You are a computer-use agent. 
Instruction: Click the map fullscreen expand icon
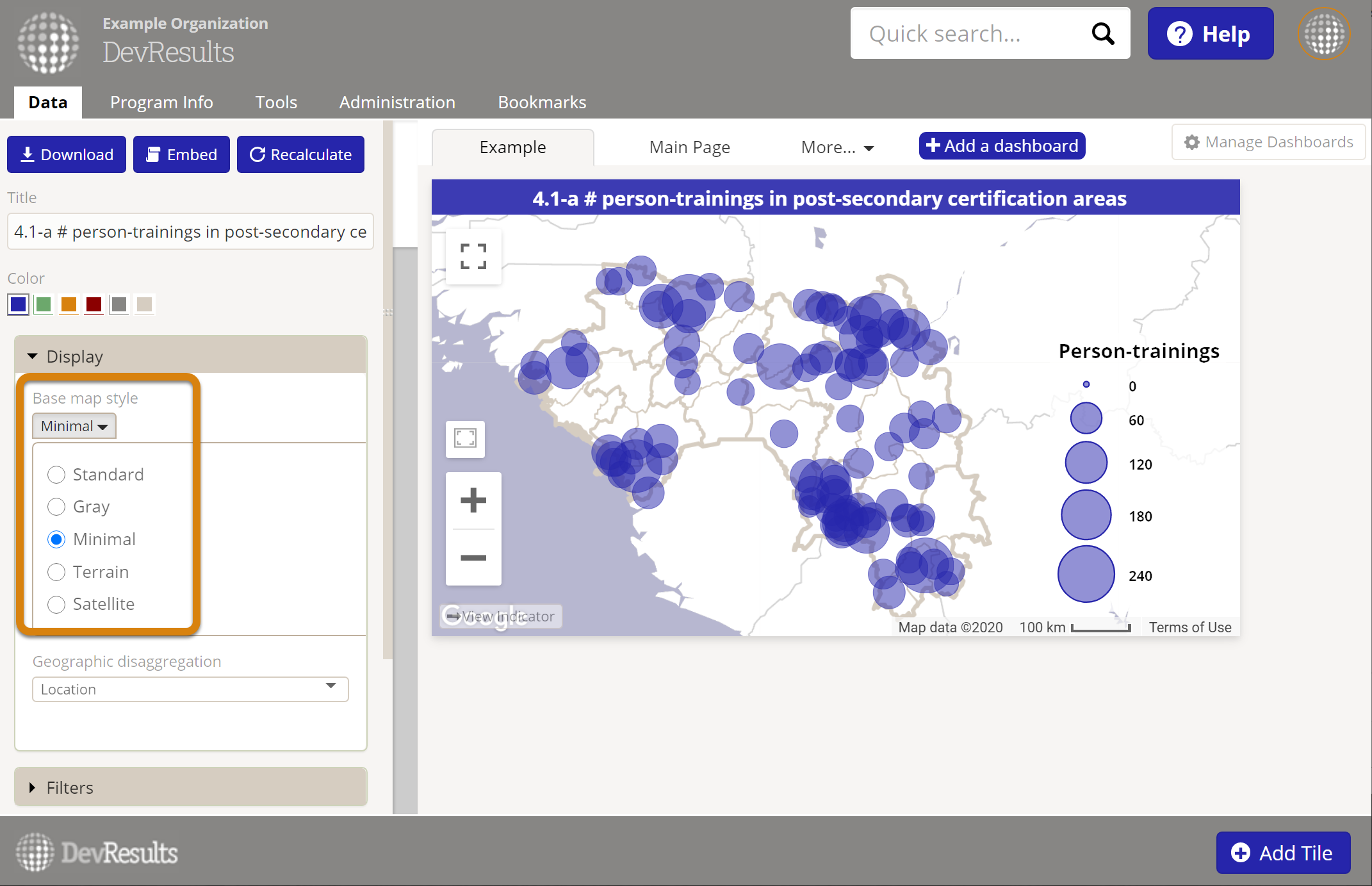473,256
